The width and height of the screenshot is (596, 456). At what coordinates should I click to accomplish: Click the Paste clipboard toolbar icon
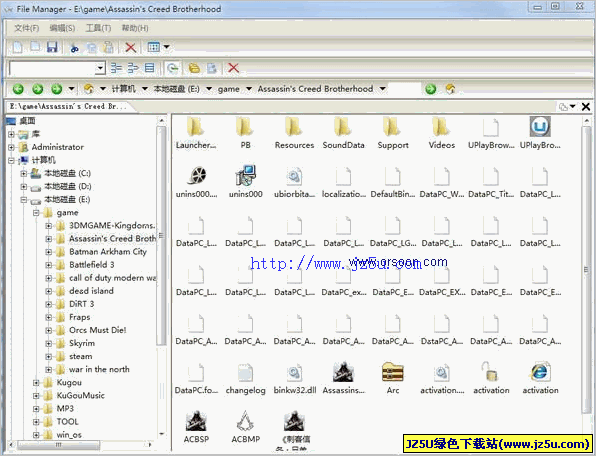tap(109, 47)
